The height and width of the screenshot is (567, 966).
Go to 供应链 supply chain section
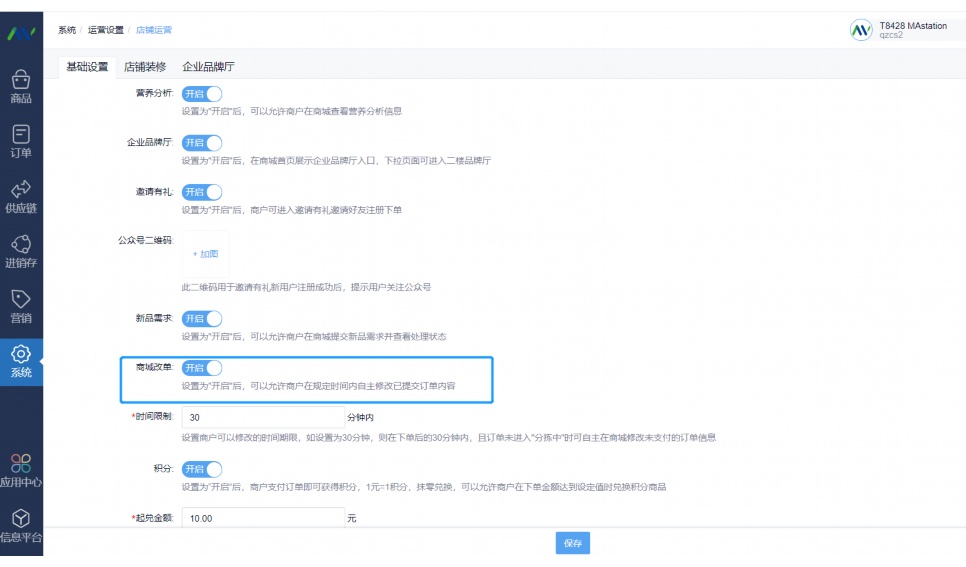point(21,196)
